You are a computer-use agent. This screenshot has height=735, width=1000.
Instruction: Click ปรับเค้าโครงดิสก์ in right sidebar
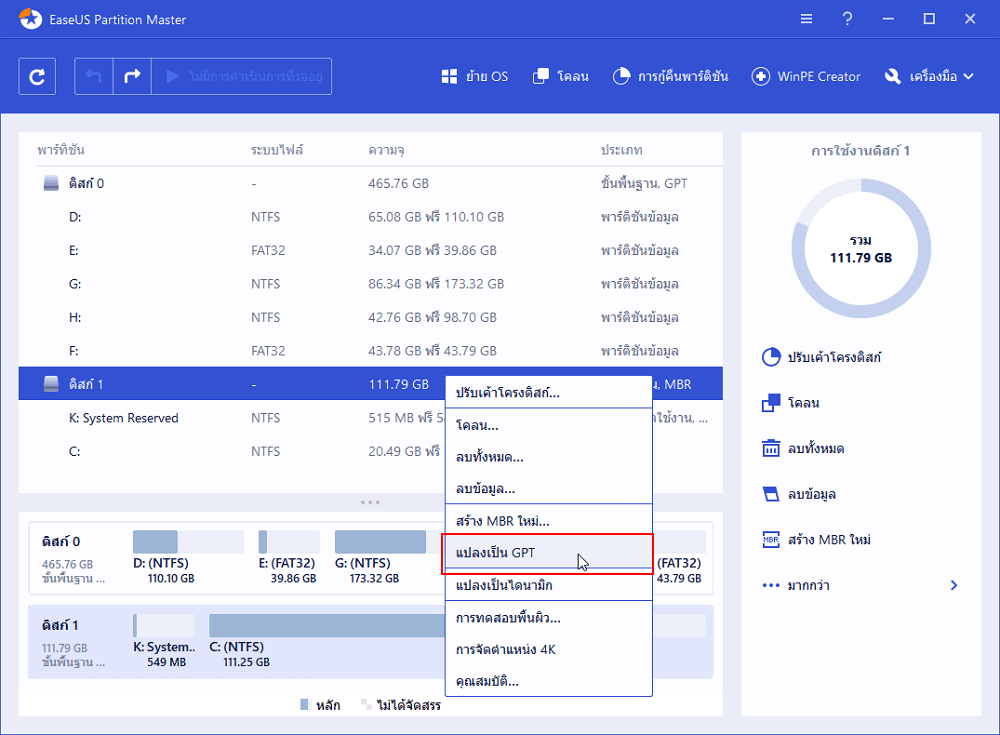coord(821,357)
